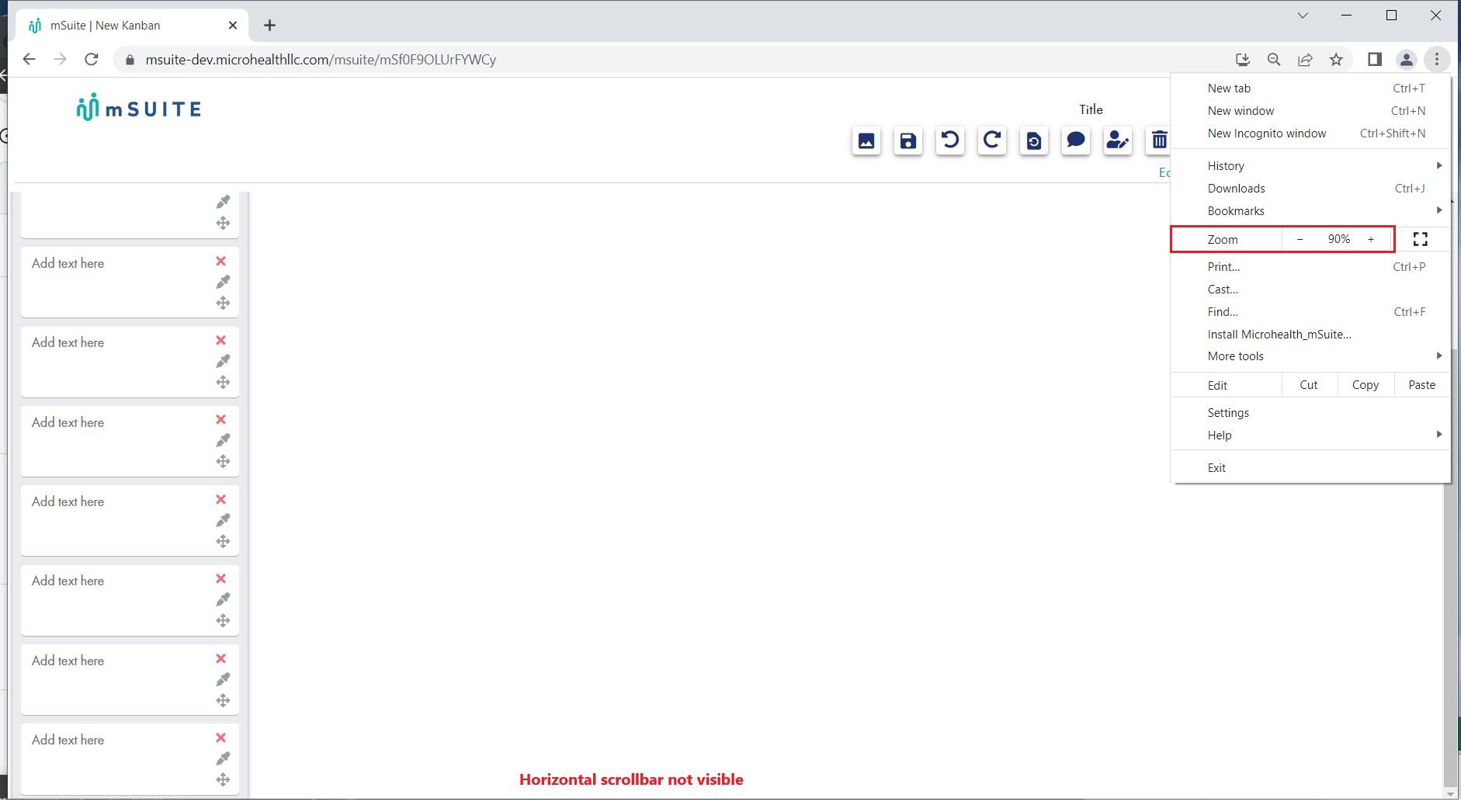Click the move handle on a card

223,303
